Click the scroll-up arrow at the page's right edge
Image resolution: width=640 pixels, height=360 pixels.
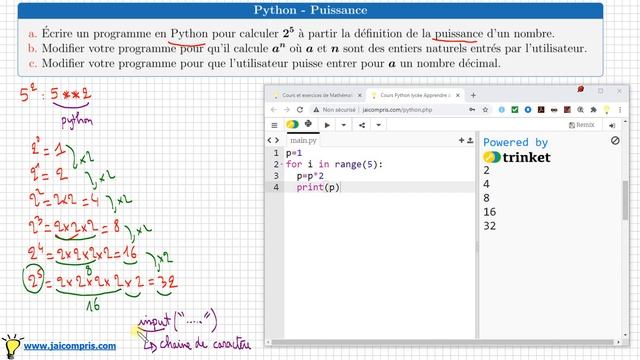tap(625, 122)
